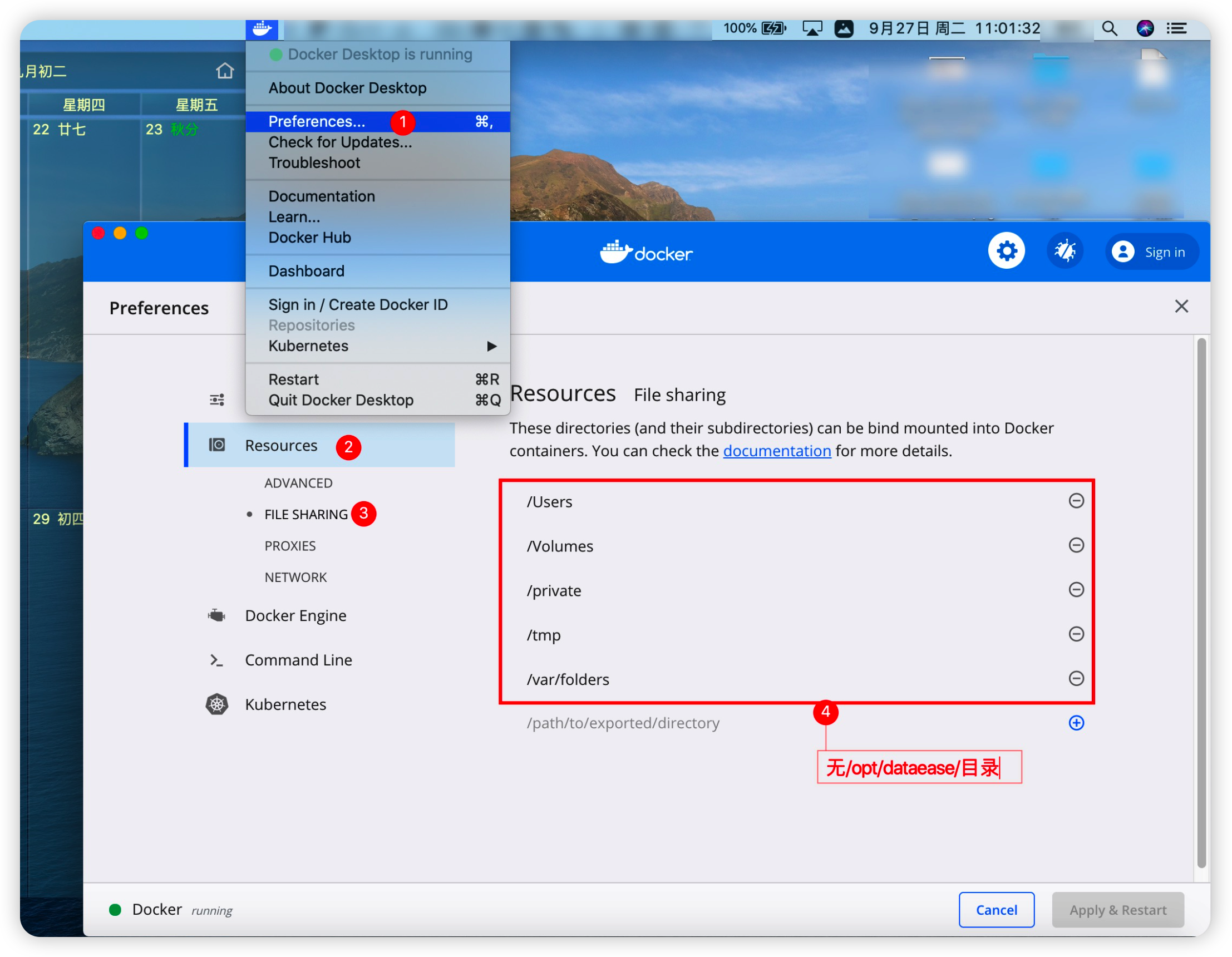Select Docker Engine in the sidebar
Screen dimensions: 1232x957
[x=295, y=615]
